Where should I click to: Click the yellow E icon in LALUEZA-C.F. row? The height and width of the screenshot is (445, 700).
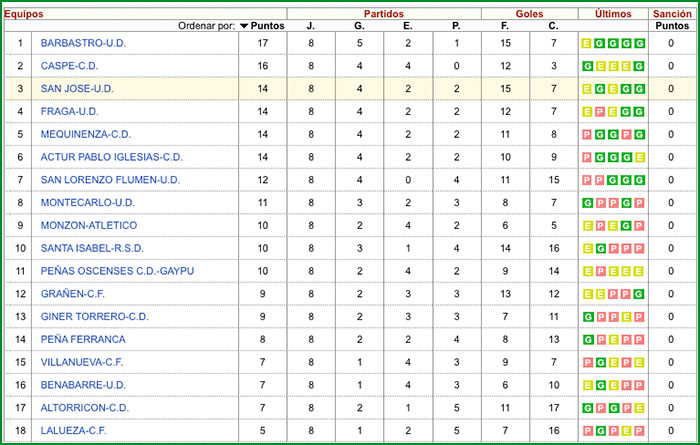[x=625, y=431]
